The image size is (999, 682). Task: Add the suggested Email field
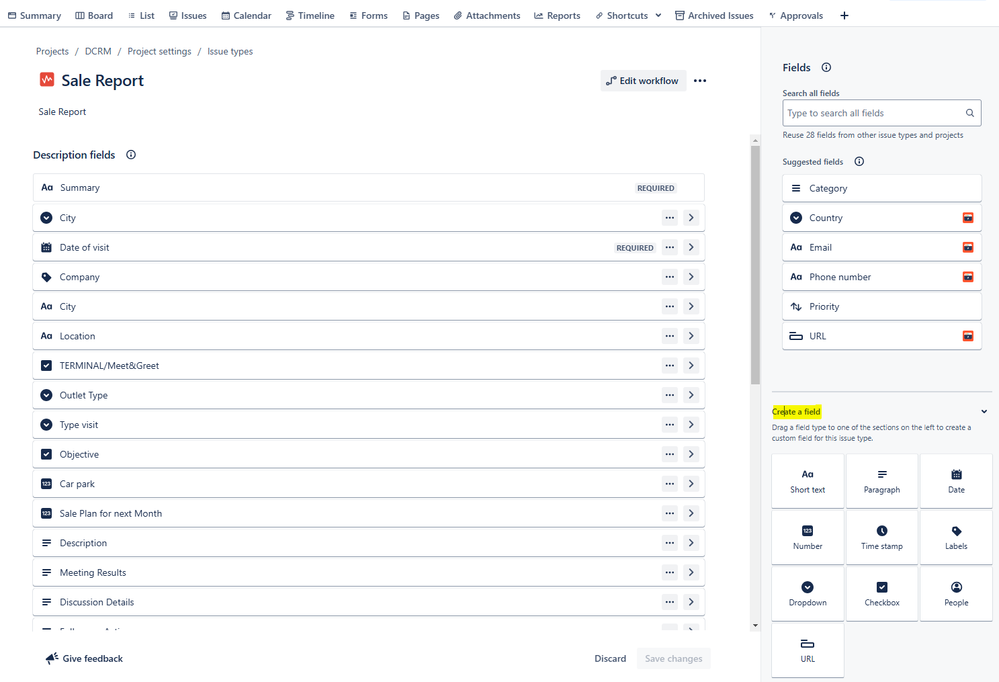(x=882, y=247)
